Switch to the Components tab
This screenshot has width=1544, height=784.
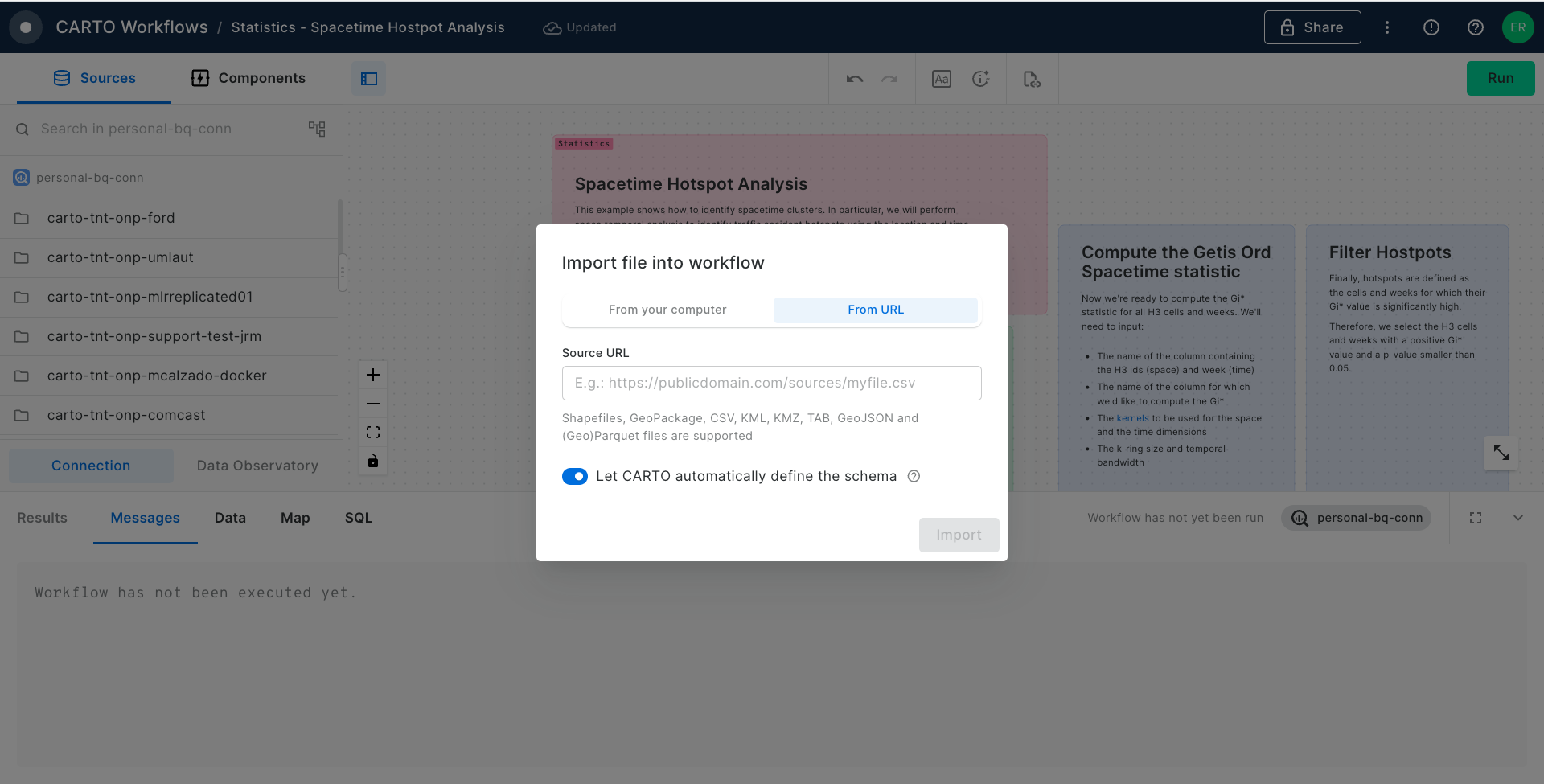pos(248,78)
